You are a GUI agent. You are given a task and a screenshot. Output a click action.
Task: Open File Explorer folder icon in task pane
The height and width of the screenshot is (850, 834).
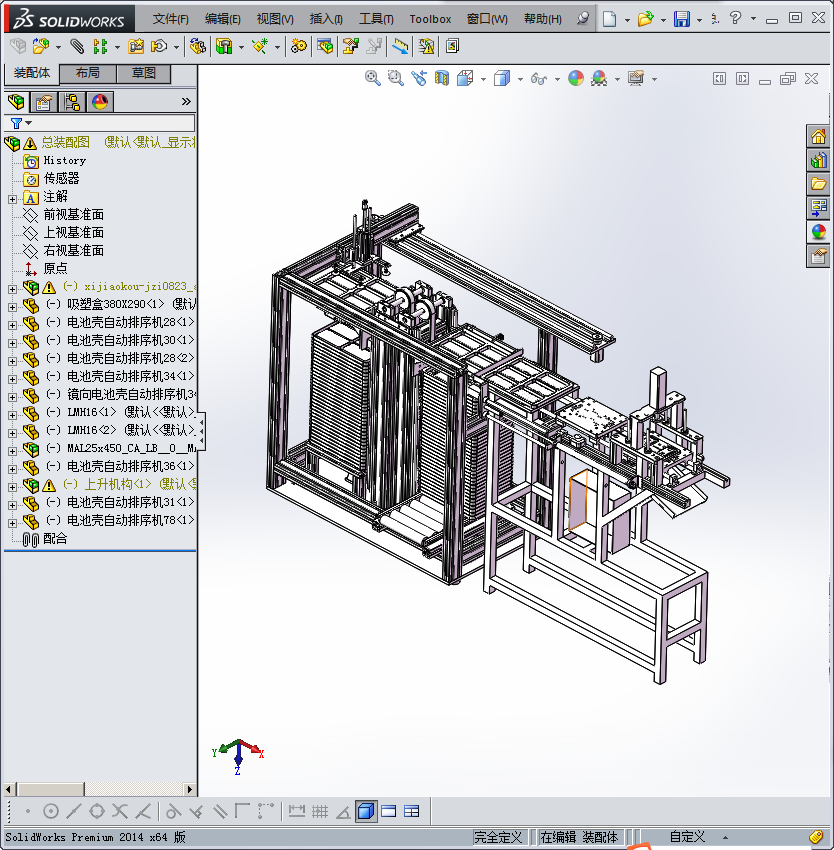point(819,184)
